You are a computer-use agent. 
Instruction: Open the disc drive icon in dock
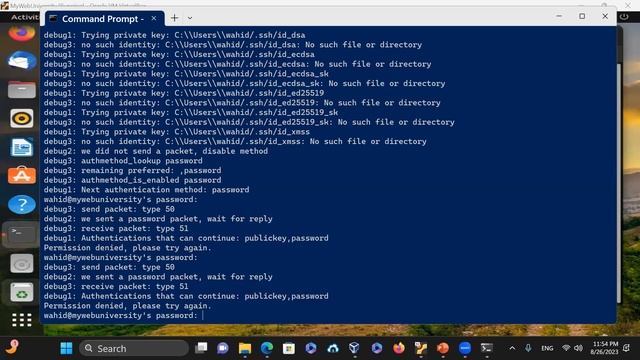(22, 264)
